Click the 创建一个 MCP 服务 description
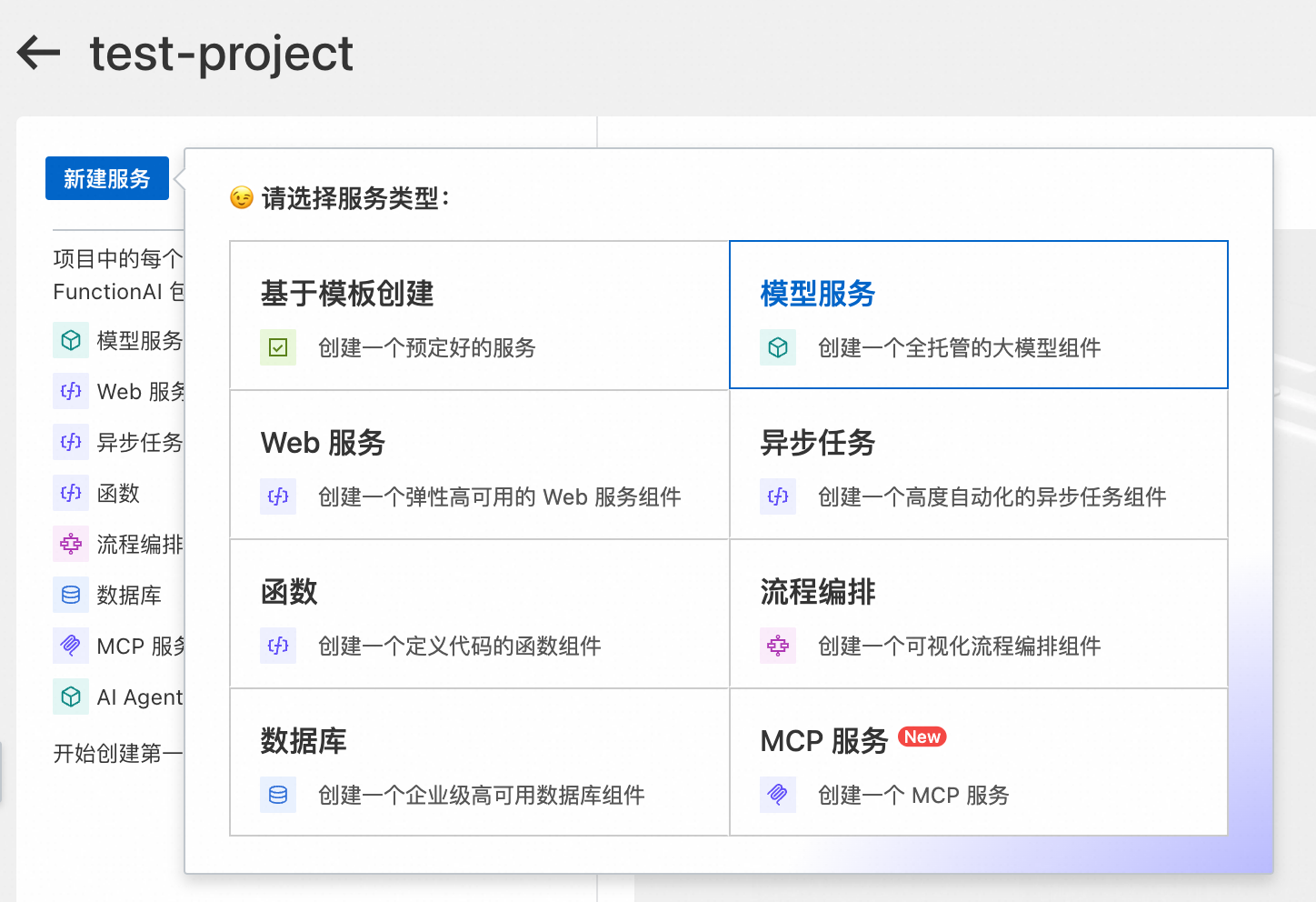The image size is (1316, 902). coord(913,795)
